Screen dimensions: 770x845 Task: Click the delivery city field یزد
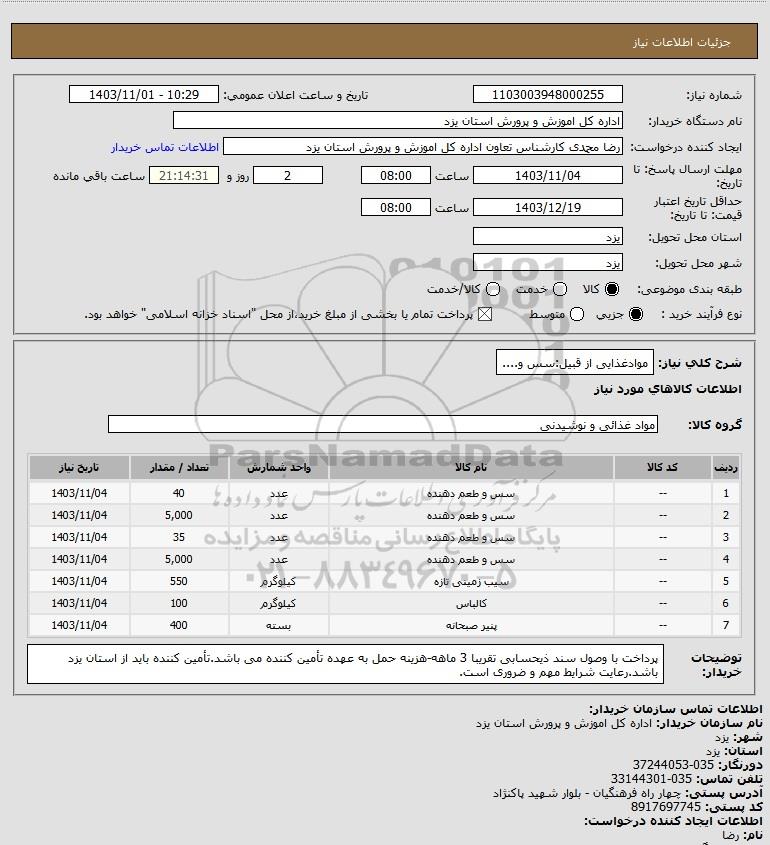point(547,262)
